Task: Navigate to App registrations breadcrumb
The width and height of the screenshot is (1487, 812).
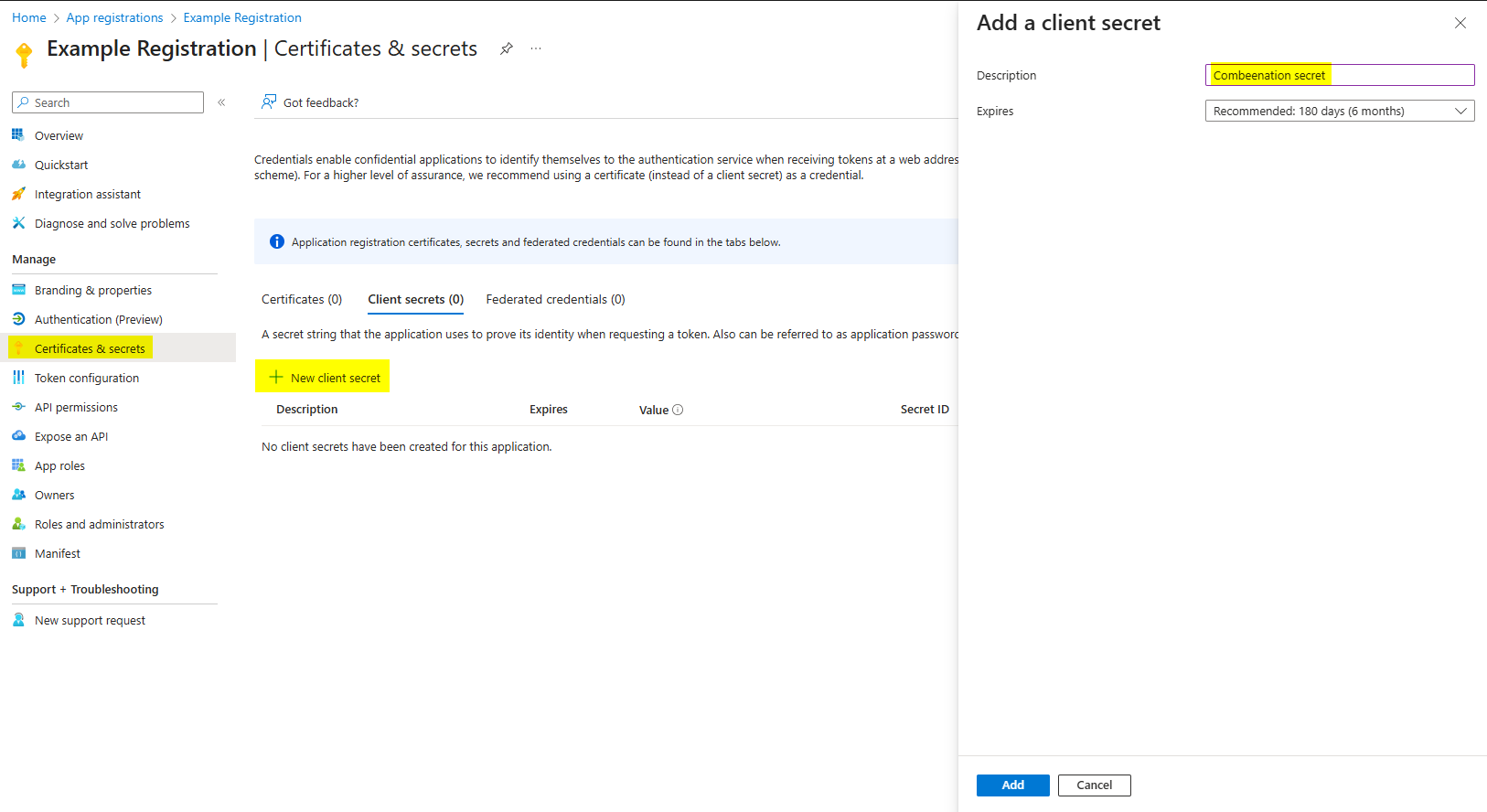Action: (x=114, y=17)
